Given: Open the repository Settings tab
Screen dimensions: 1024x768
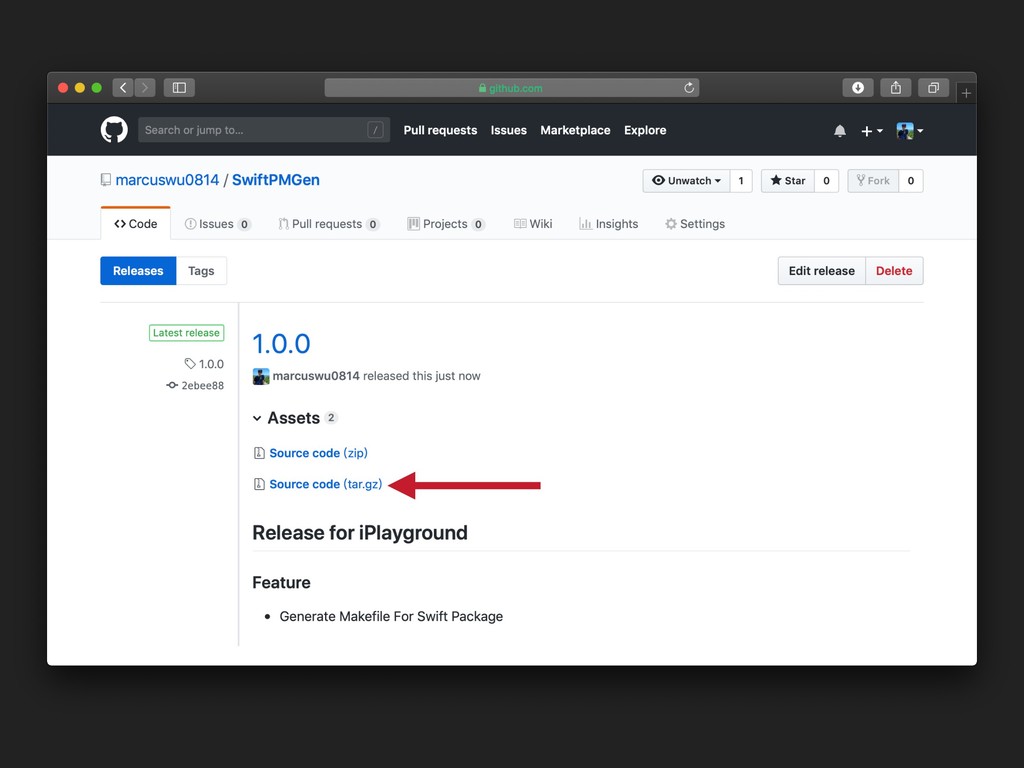Looking at the screenshot, I should (x=695, y=224).
